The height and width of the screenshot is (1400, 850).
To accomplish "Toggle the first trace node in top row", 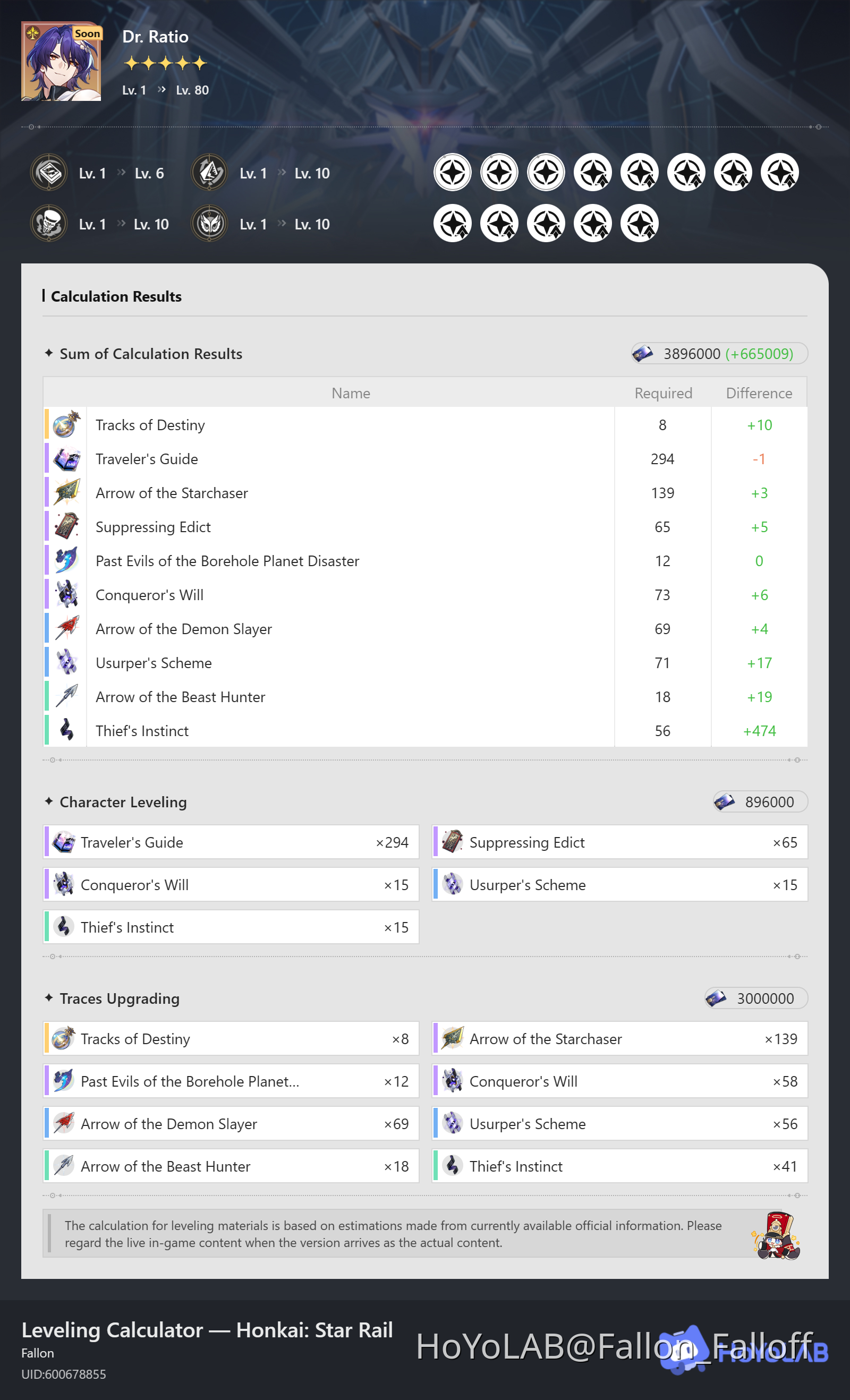I will tap(453, 172).
